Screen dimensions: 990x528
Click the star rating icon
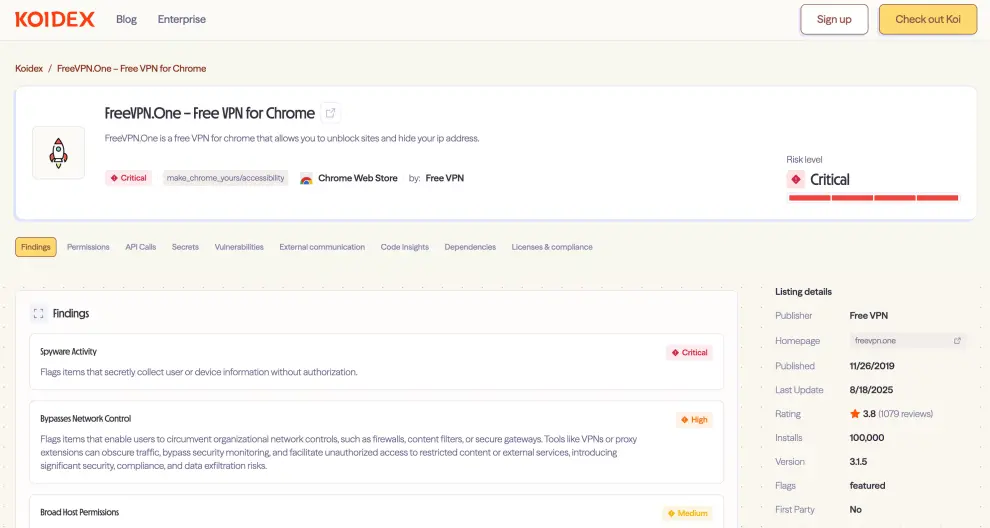coord(855,414)
